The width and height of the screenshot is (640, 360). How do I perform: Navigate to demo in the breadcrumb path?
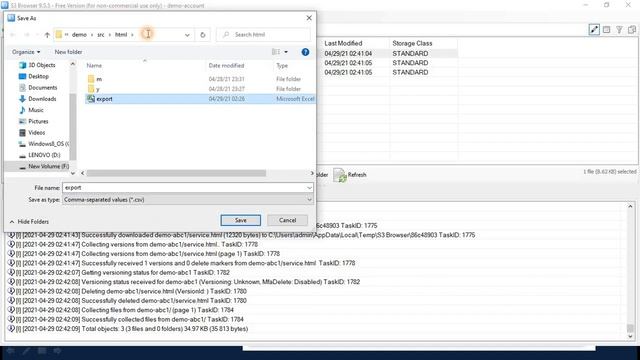[79, 35]
